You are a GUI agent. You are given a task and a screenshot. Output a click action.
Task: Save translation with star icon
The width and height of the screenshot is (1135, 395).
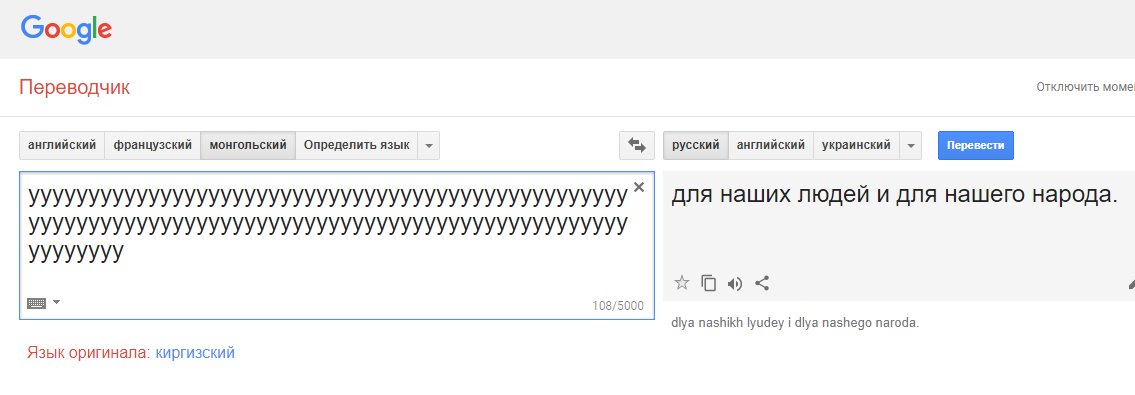coord(682,283)
